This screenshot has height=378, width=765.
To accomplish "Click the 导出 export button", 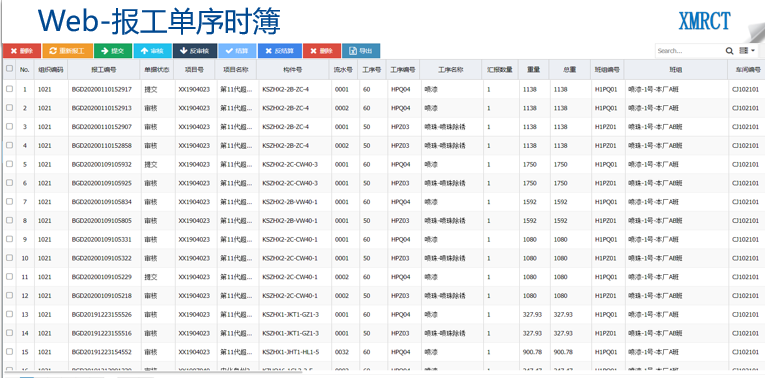I will tap(361, 51).
